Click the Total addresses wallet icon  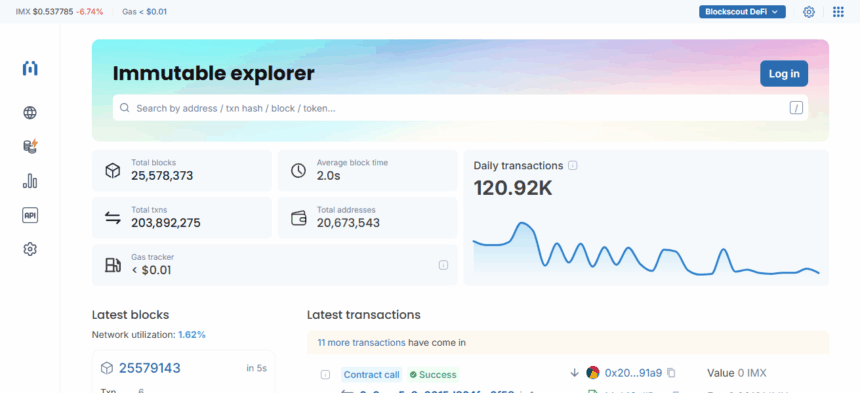coord(298,218)
